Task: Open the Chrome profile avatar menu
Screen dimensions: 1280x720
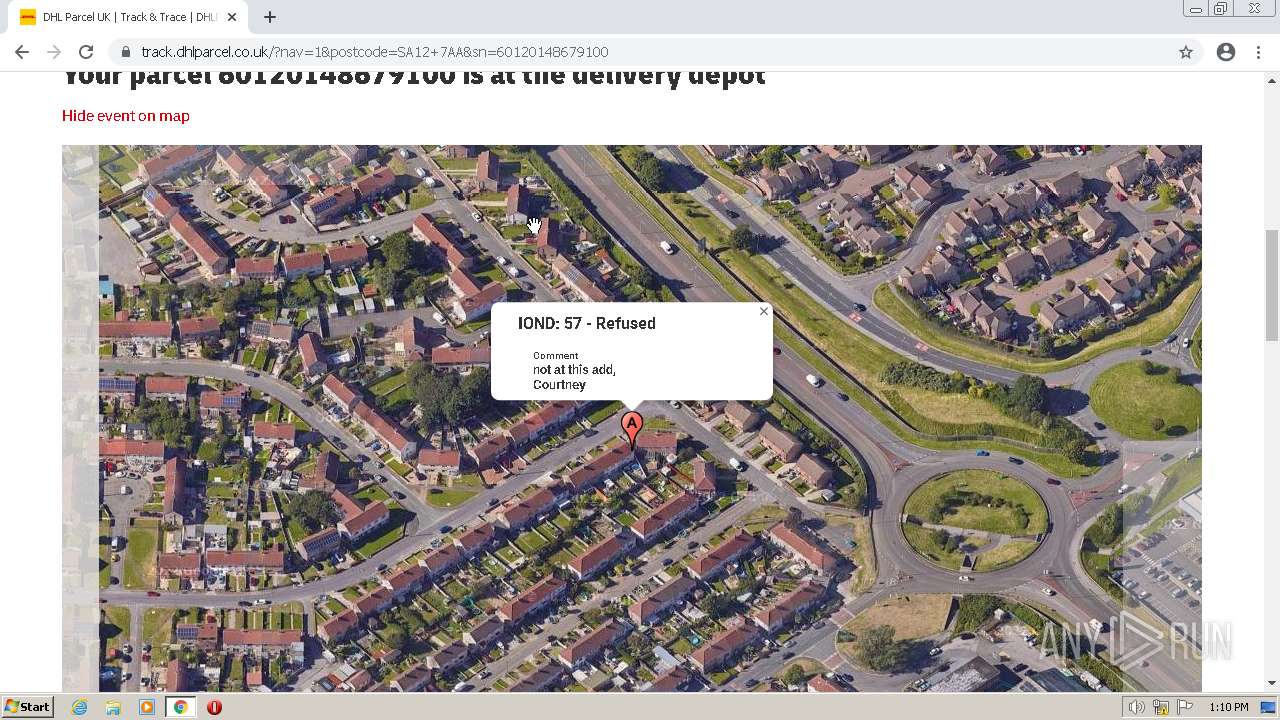Action: 1226,52
